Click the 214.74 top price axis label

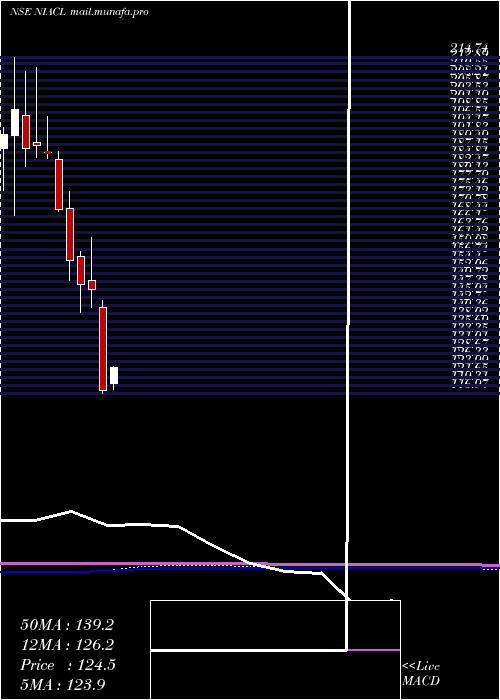(x=469, y=47)
